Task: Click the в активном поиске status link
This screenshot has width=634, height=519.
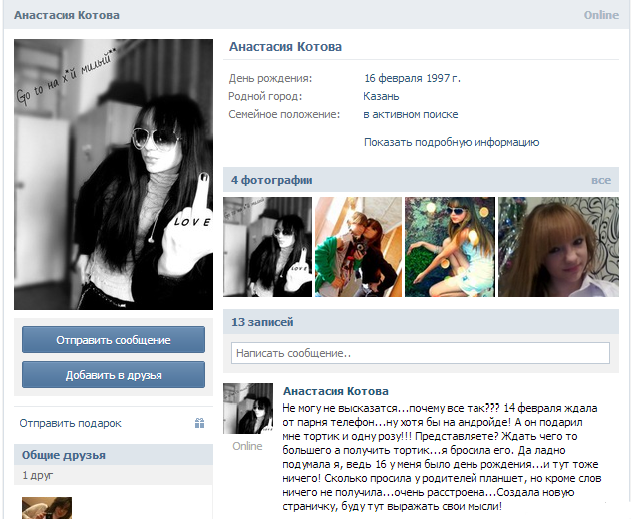Action: 411,114
